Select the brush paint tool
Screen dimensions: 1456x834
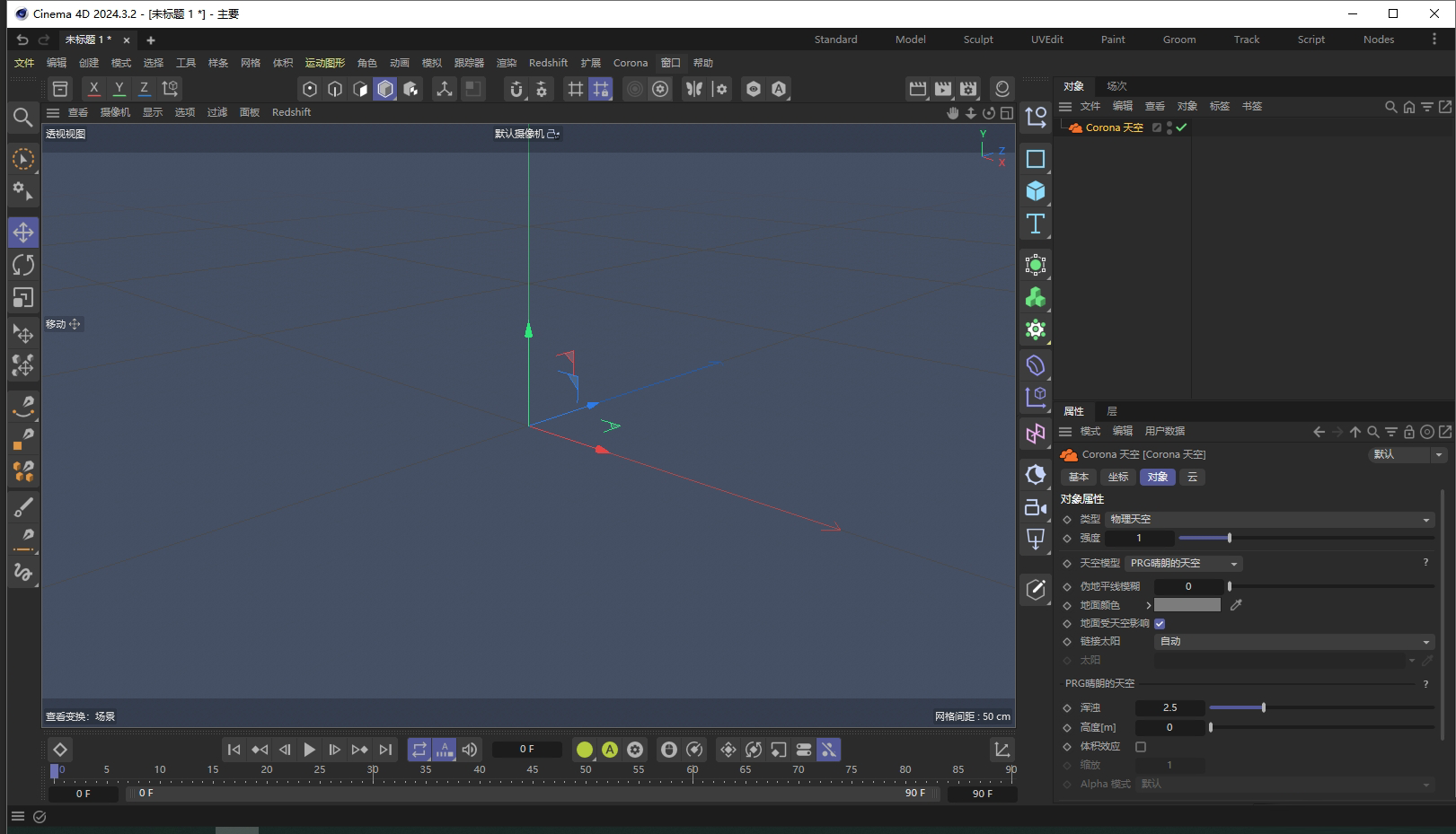23,508
